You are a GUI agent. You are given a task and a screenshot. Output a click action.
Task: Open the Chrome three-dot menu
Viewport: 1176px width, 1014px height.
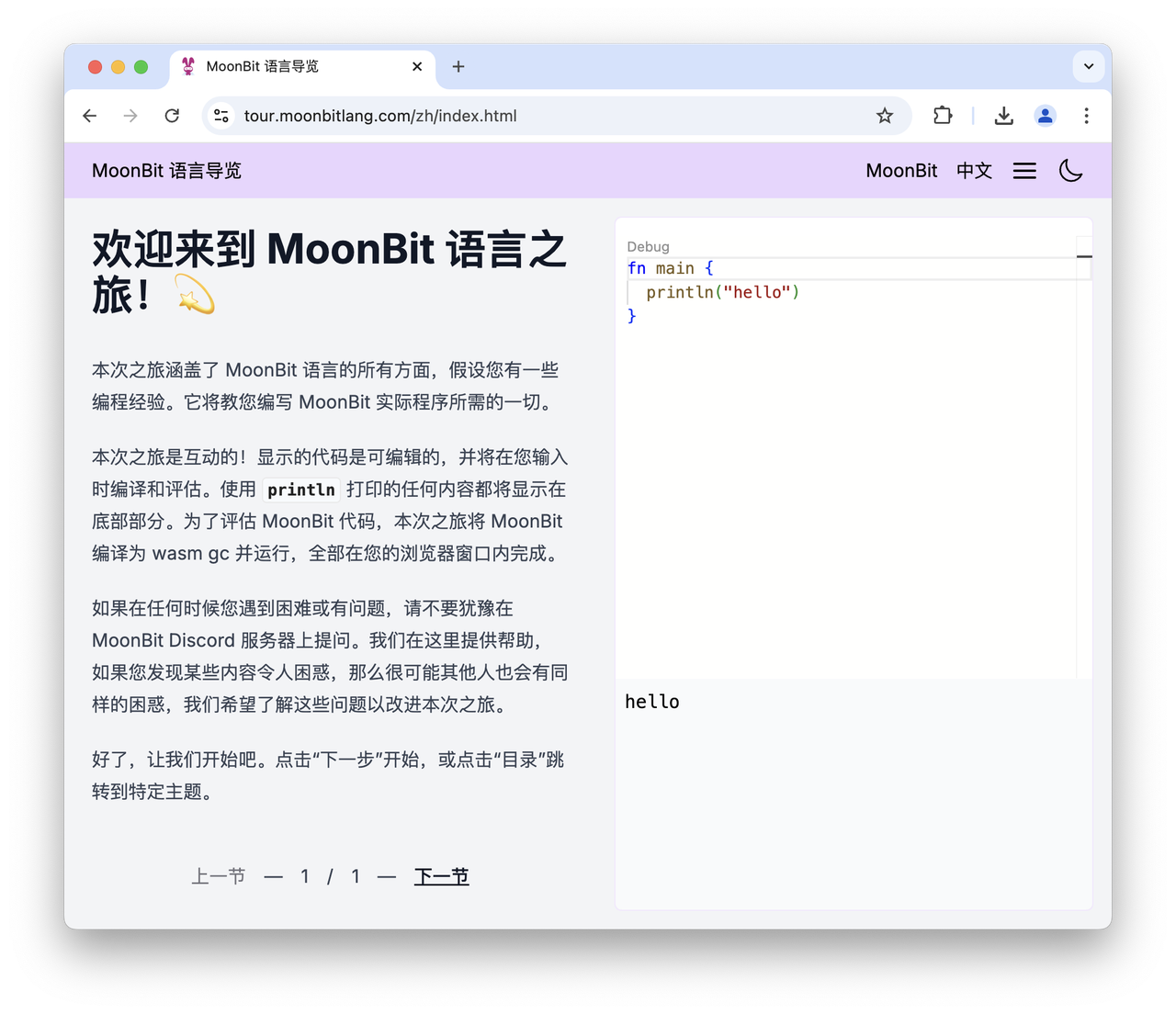click(x=1086, y=116)
